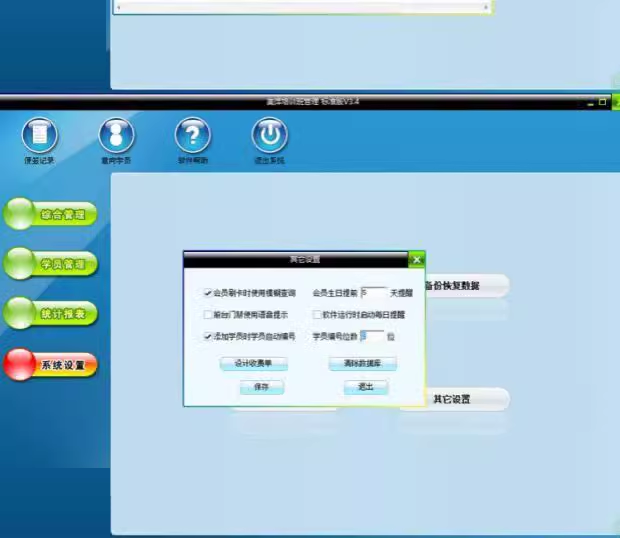Click the 会员生日提前 days input field
This screenshot has height=538, width=620.
pos(374,293)
